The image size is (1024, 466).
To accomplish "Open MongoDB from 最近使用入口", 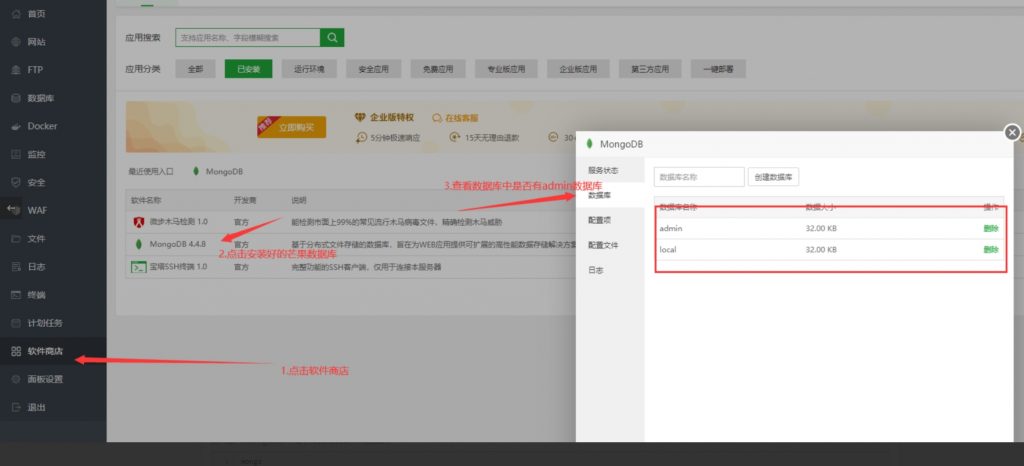I will coord(224,172).
